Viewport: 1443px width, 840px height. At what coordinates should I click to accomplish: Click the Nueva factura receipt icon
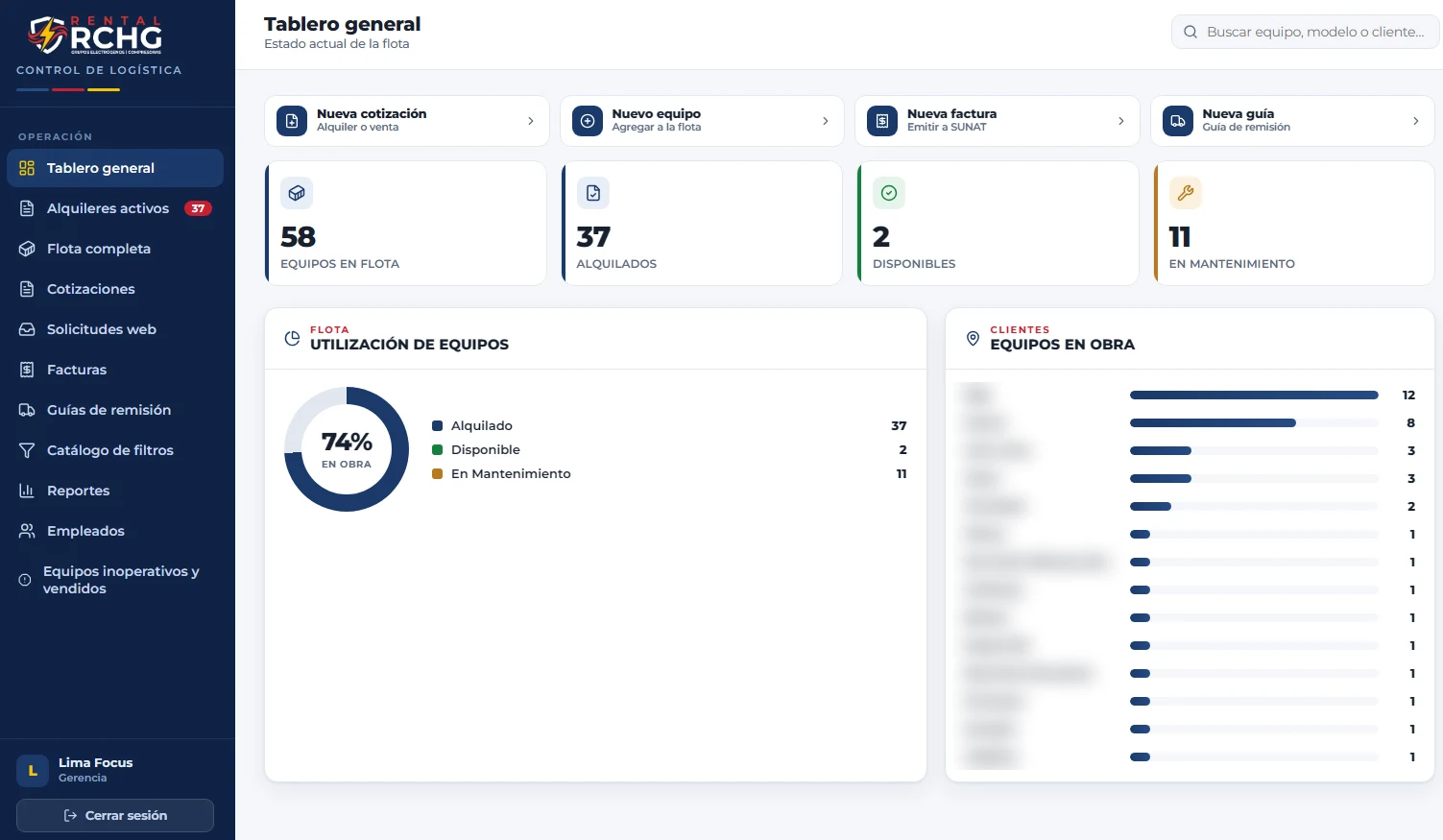(x=882, y=121)
